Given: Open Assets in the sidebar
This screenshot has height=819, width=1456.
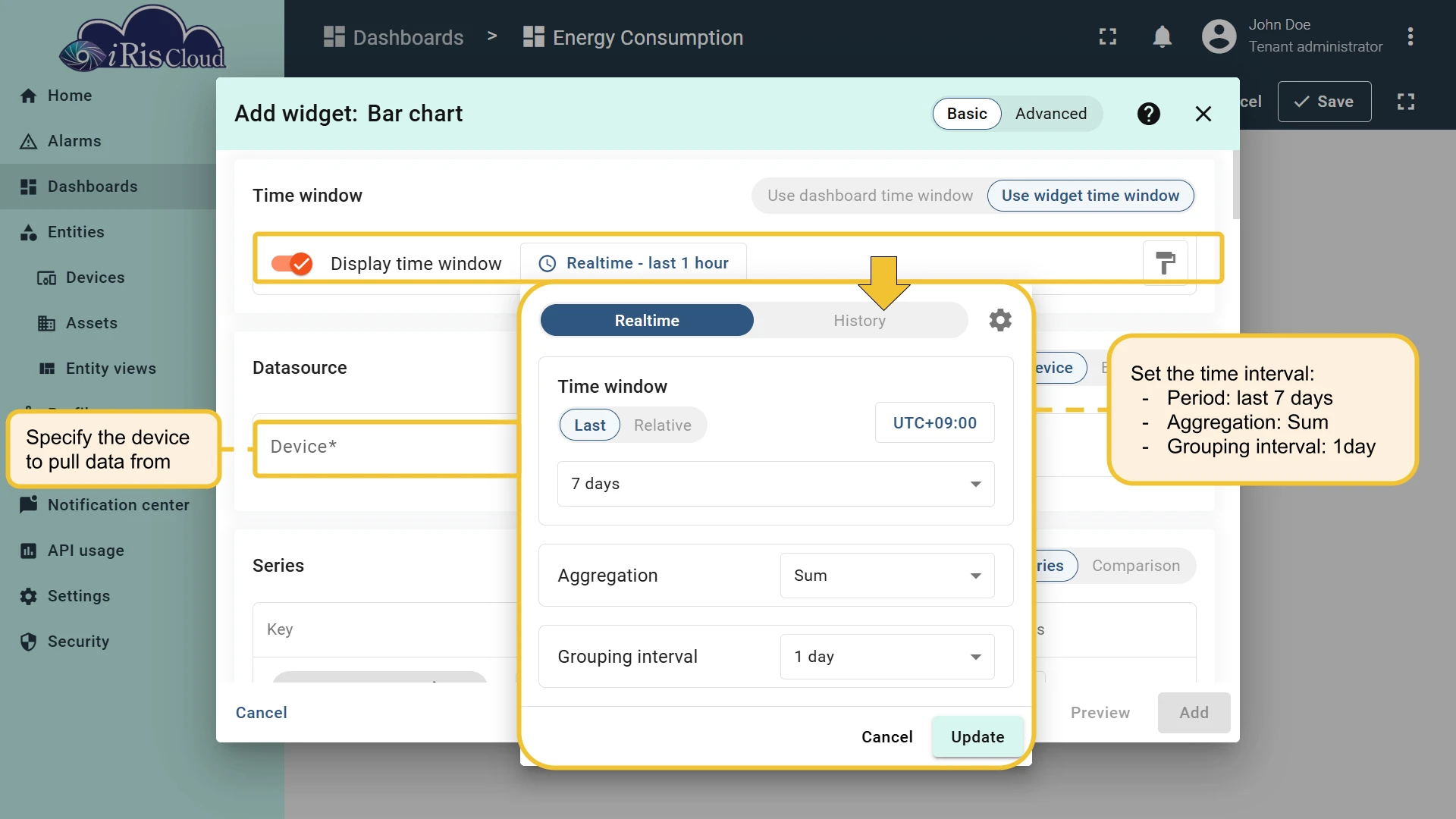Looking at the screenshot, I should [78, 323].
